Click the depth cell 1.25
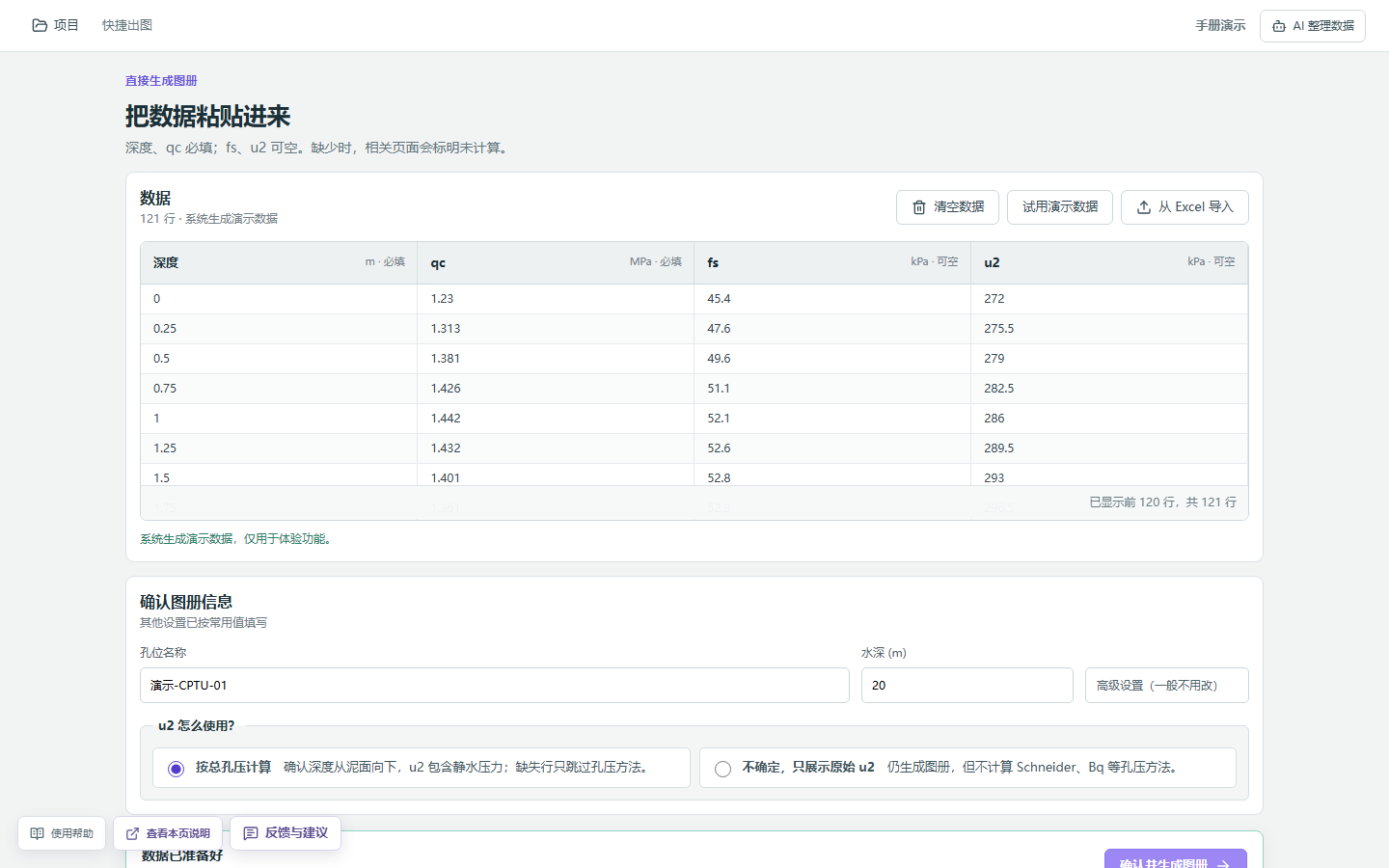The width and height of the screenshot is (1389, 868). pos(279,448)
